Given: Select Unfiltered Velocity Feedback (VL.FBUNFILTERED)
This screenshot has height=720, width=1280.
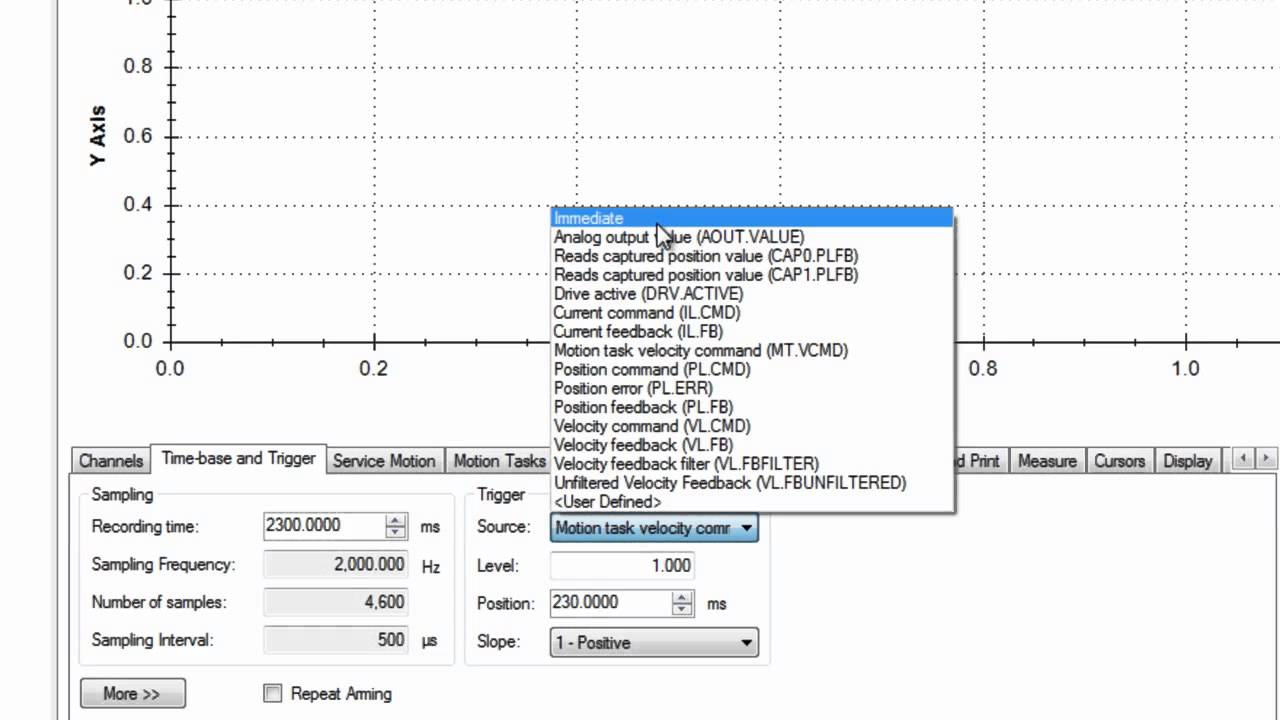Looking at the screenshot, I should (752, 484).
